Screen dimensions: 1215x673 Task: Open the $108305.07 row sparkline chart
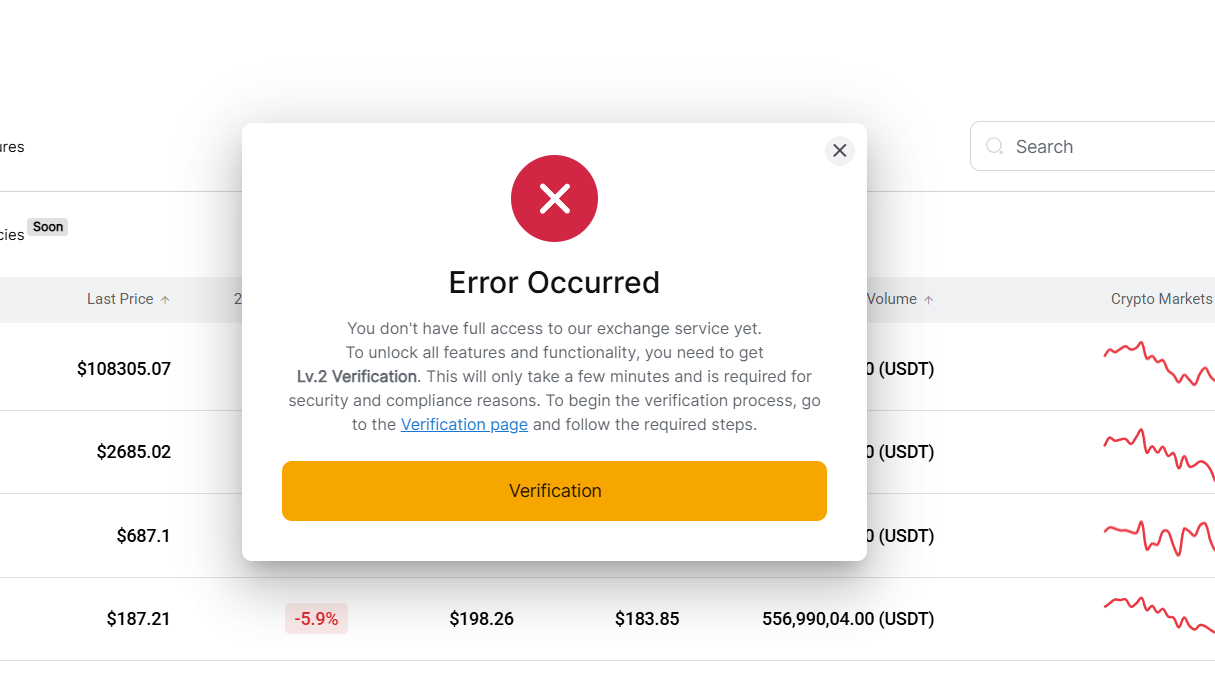(x=1159, y=364)
